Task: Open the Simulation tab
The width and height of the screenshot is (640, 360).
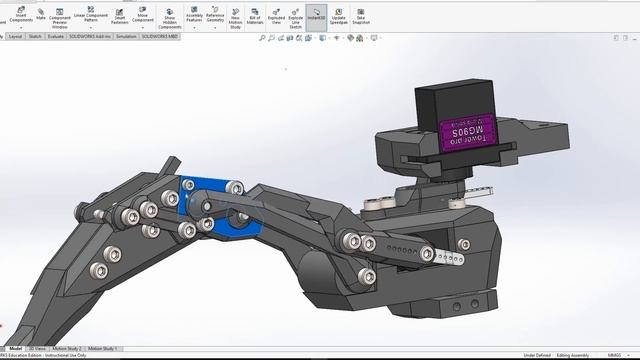Action: pos(126,36)
